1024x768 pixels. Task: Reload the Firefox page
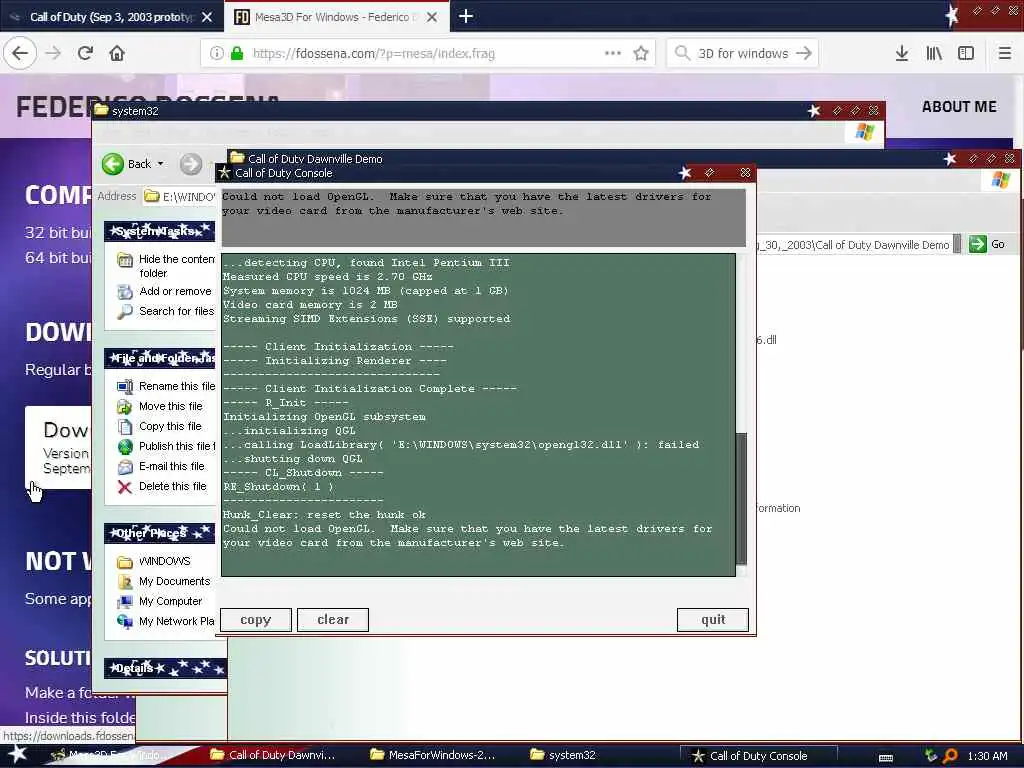point(85,53)
